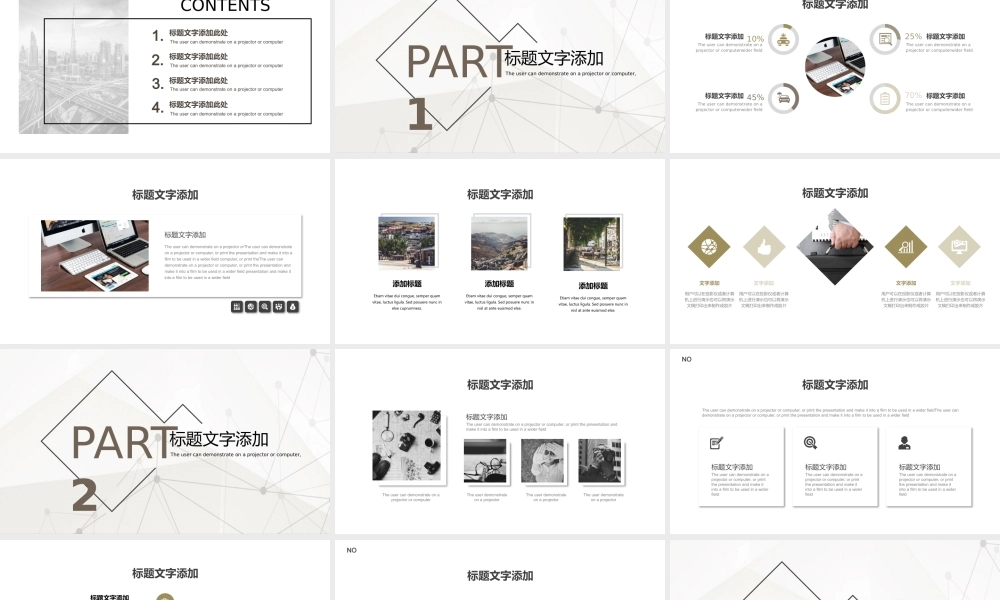This screenshot has width=1000, height=600.
Task: Select the car icon beside 45%
Action: tap(784, 97)
